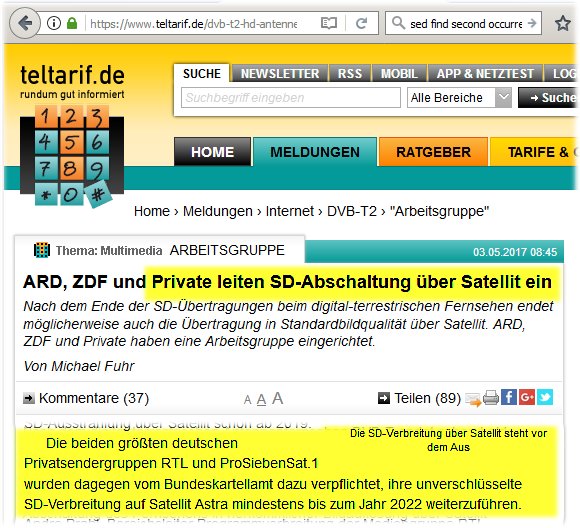Toggle reader view book icon
Image resolution: width=580 pixels, height=528 pixels.
(x=328, y=24)
